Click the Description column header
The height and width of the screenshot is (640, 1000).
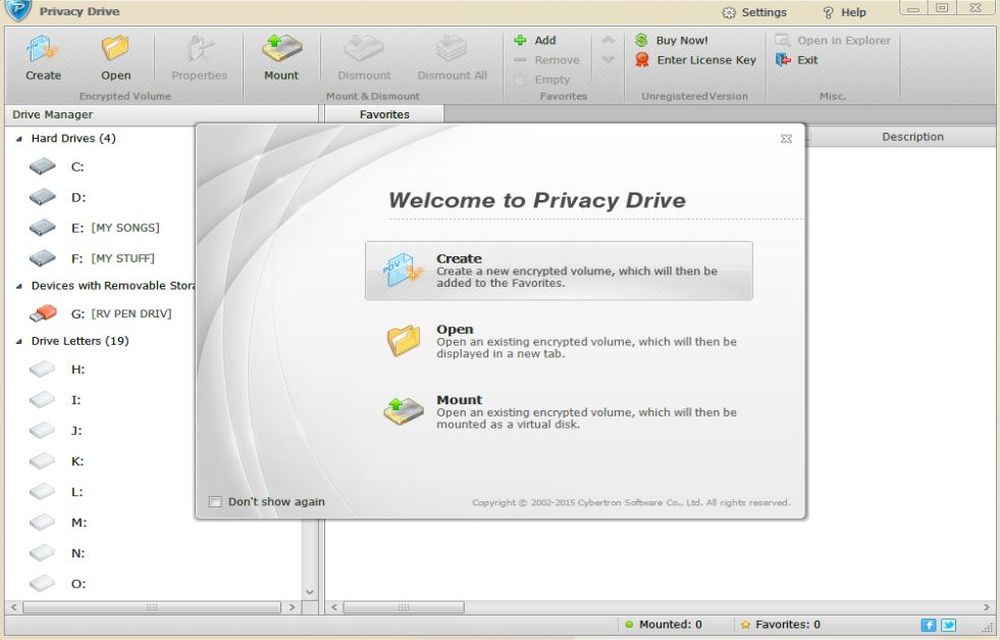(x=913, y=137)
